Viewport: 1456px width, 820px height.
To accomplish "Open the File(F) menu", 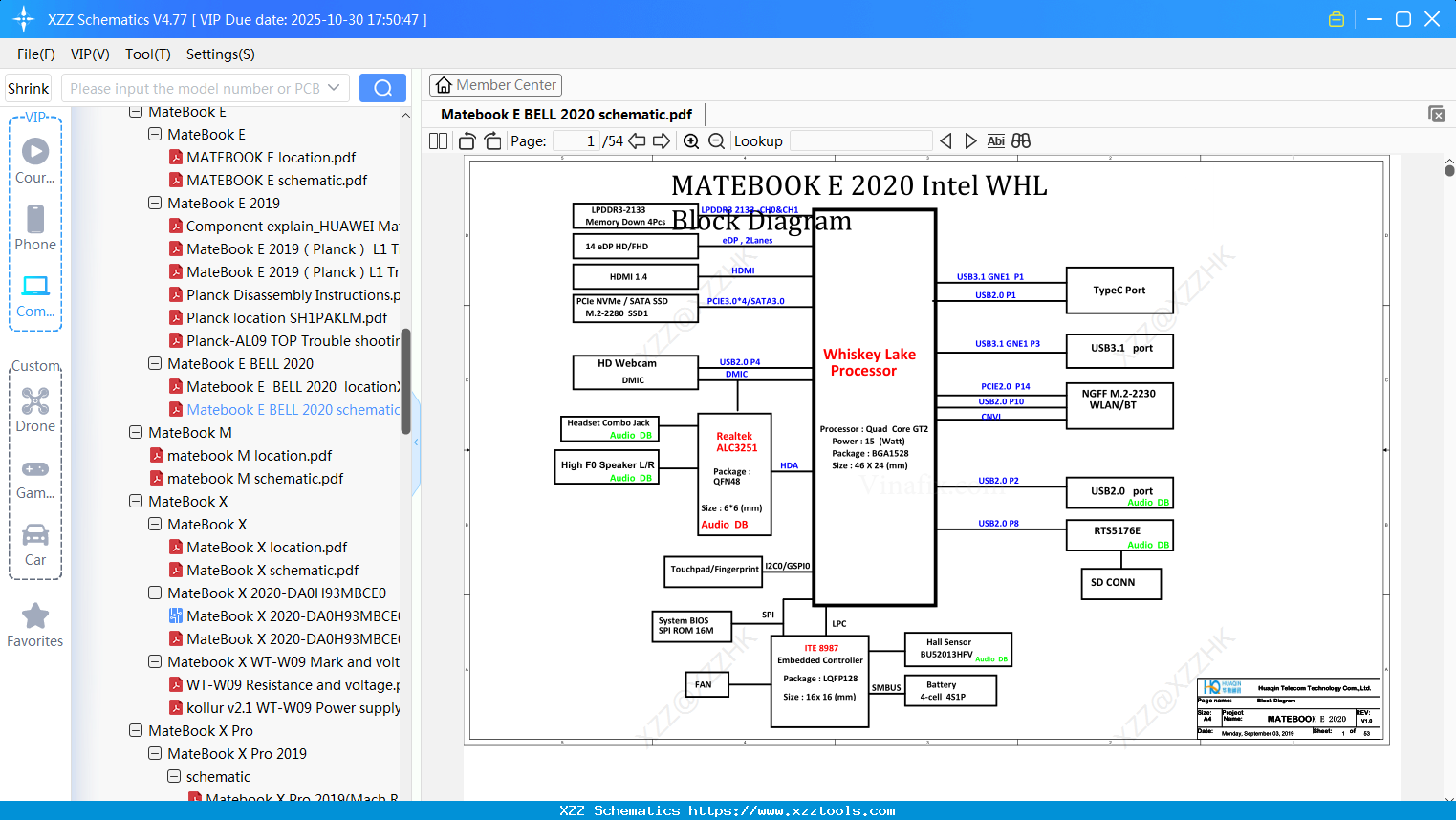I will pyautogui.click(x=36, y=54).
